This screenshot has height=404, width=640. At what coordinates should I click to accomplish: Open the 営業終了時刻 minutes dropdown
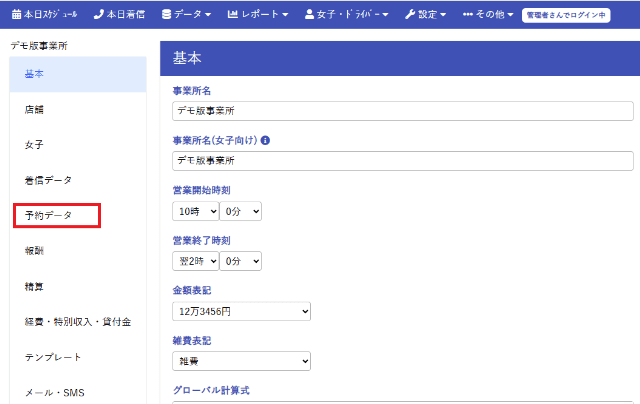tap(240, 261)
